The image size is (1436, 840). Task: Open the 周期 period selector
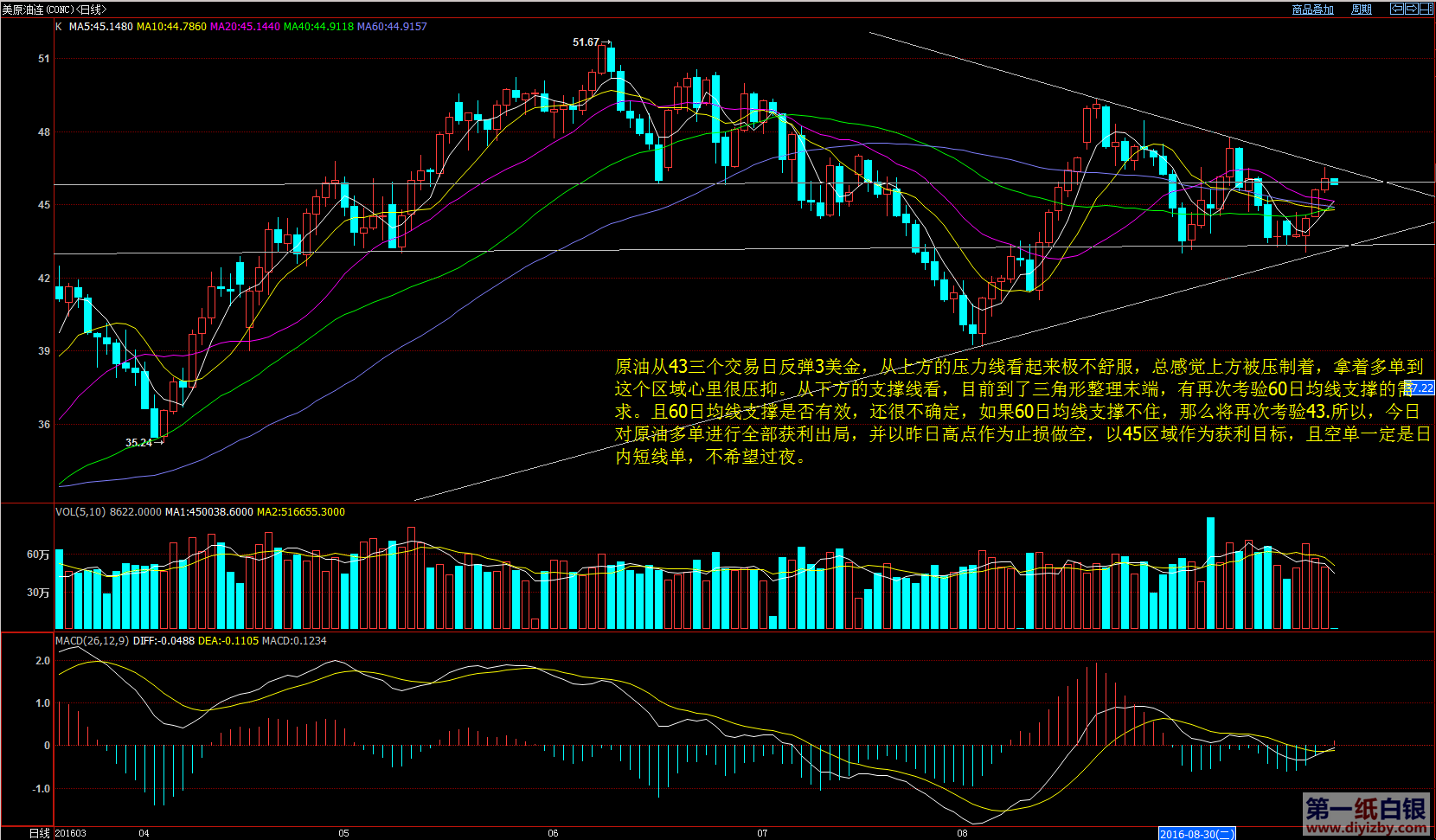tap(1362, 10)
